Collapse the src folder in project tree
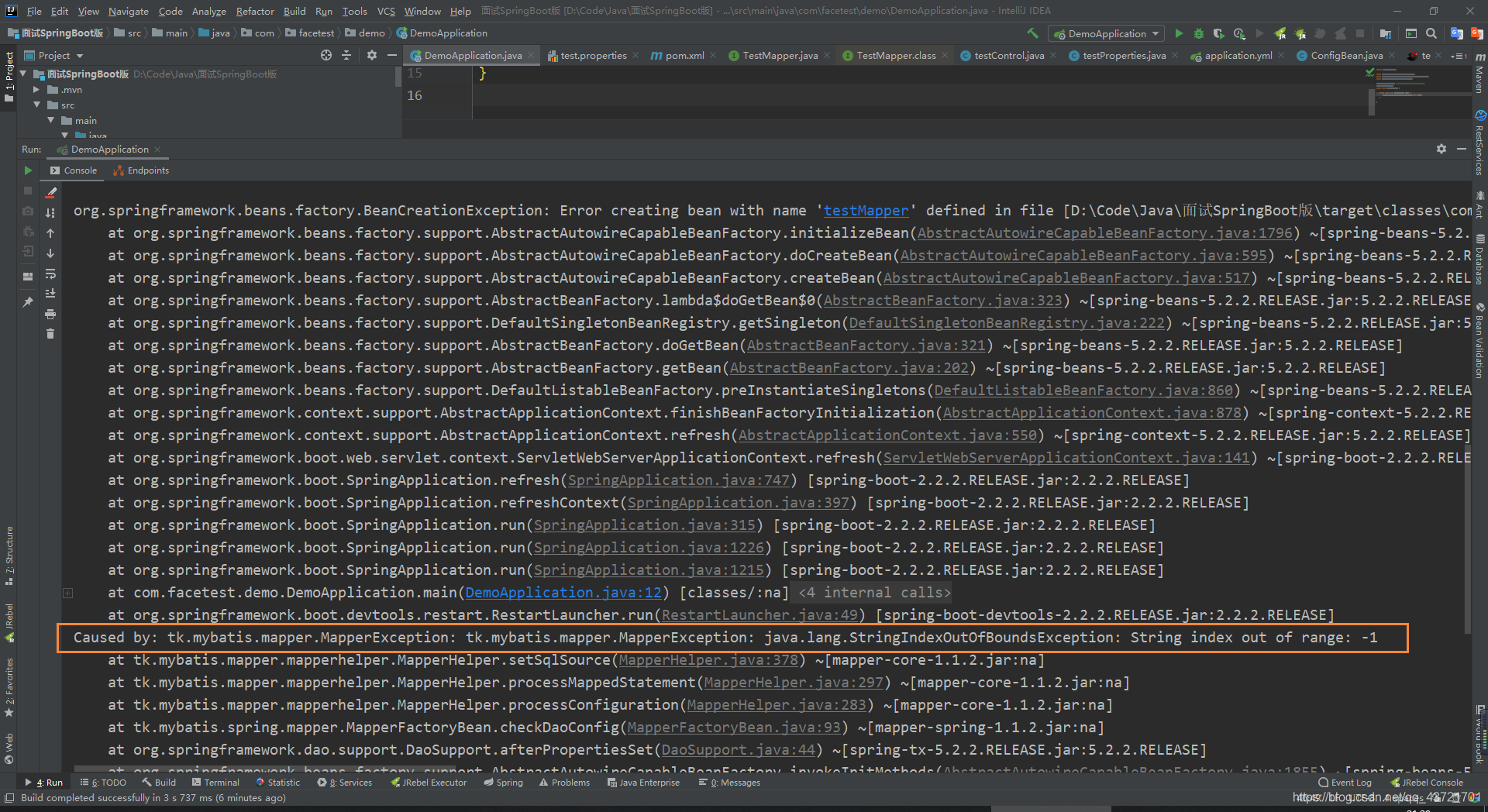Screen dimensions: 1488x812 36,105
